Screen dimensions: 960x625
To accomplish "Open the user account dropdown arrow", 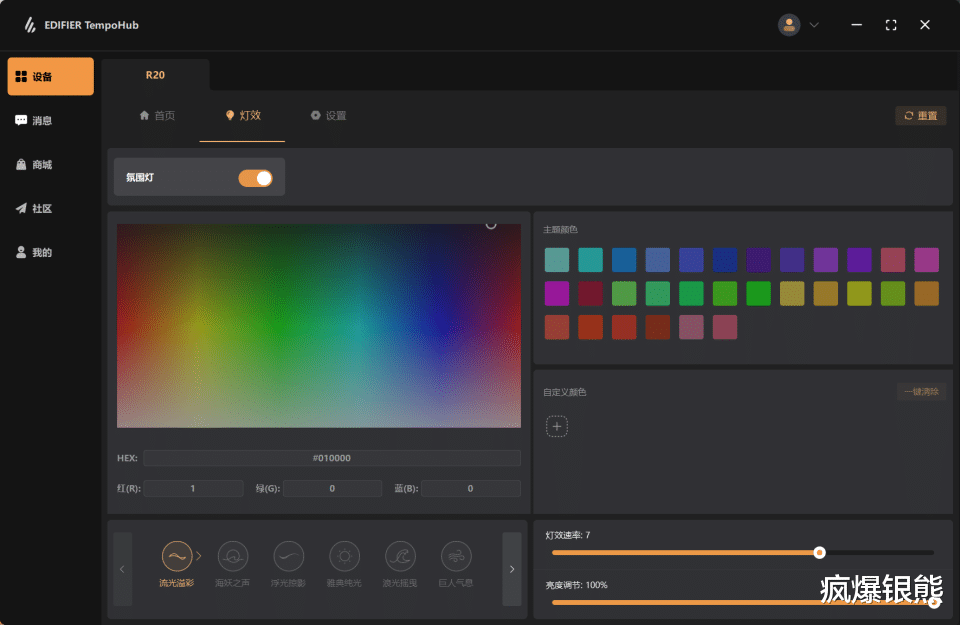I will pos(814,25).
